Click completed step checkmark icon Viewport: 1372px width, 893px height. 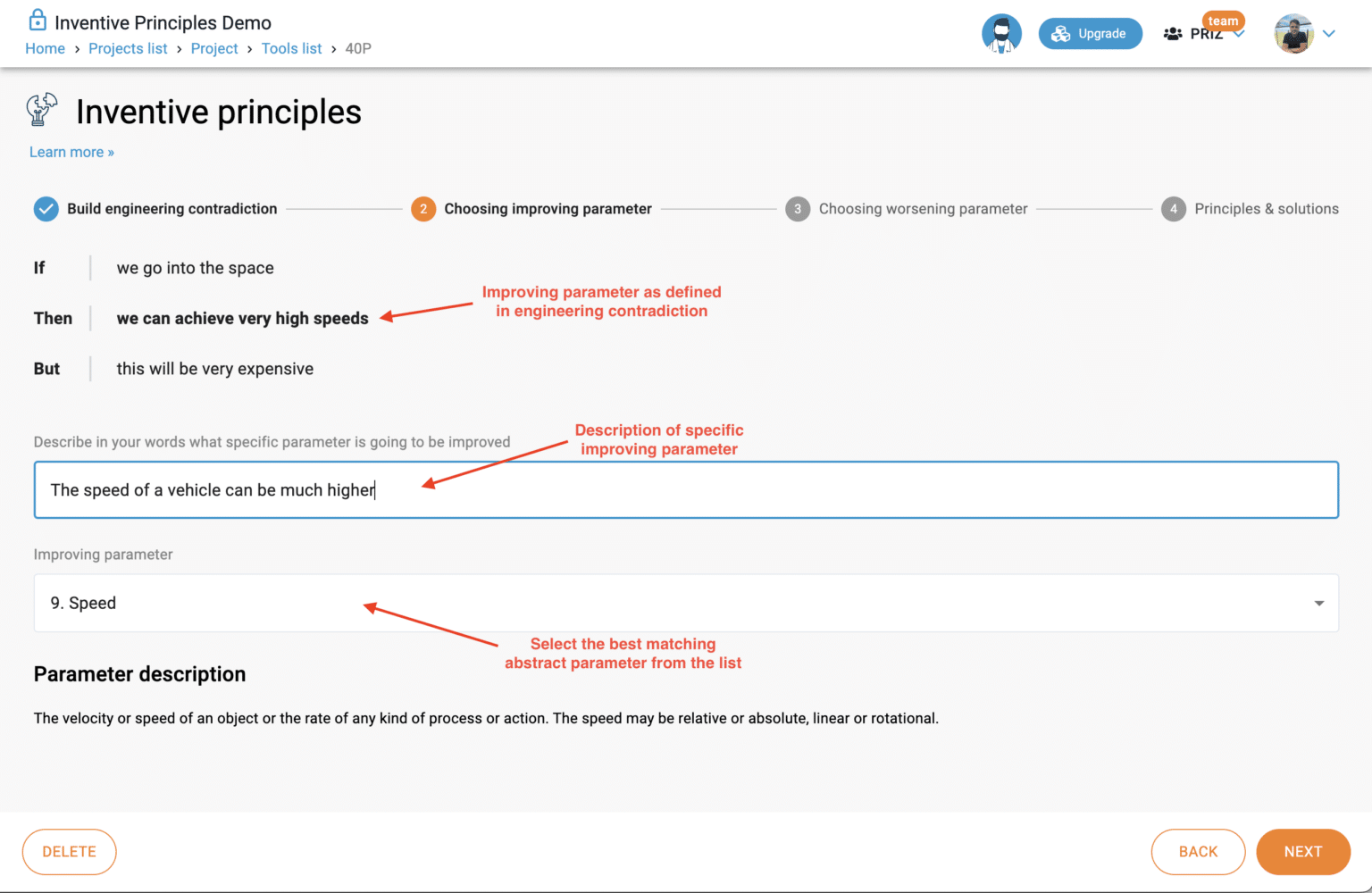tap(46, 209)
